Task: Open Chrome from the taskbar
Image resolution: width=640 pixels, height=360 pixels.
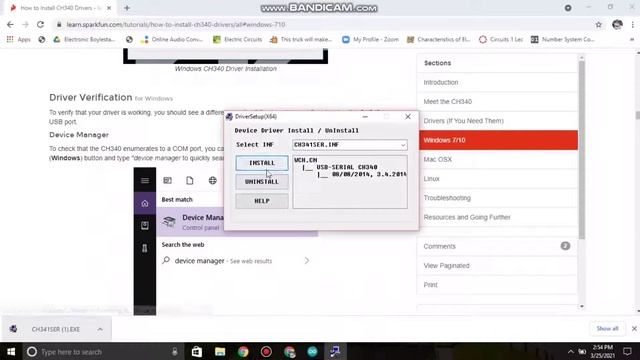Action: click(243, 351)
